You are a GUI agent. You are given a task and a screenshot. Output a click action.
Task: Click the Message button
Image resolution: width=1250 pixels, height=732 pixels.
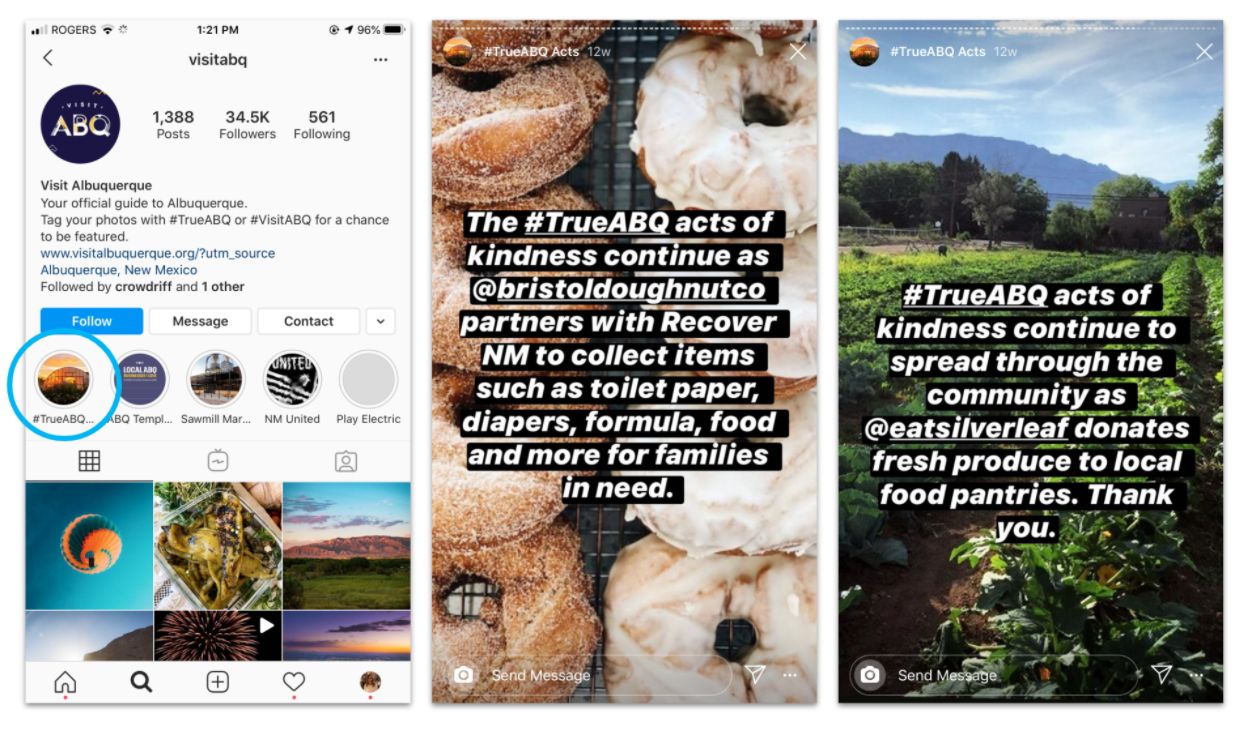tap(200, 321)
